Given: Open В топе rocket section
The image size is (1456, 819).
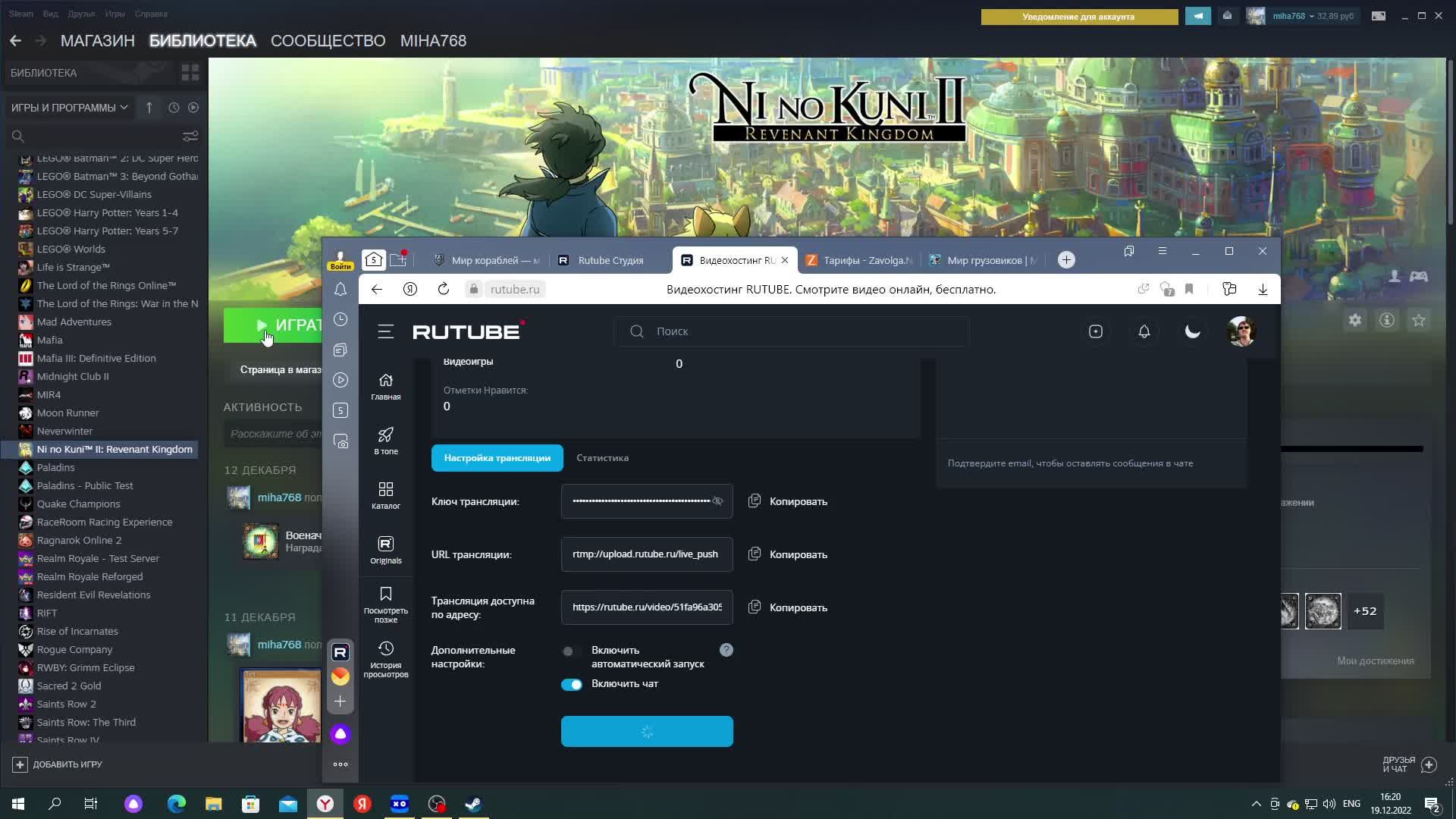Looking at the screenshot, I should click(385, 441).
